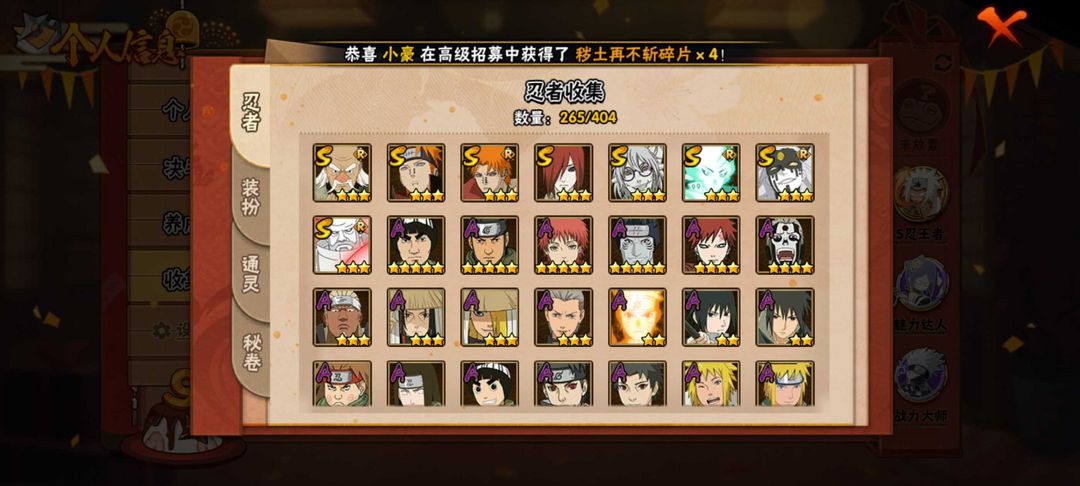Close the panel with the orange X
Screen dimensions: 1080x486
tap(1002, 25)
